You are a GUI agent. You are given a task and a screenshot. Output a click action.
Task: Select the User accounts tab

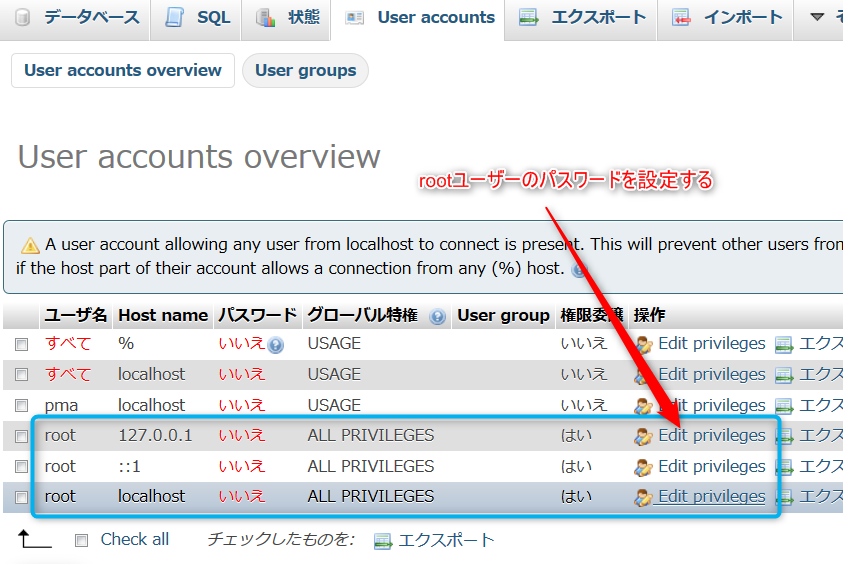click(x=418, y=18)
